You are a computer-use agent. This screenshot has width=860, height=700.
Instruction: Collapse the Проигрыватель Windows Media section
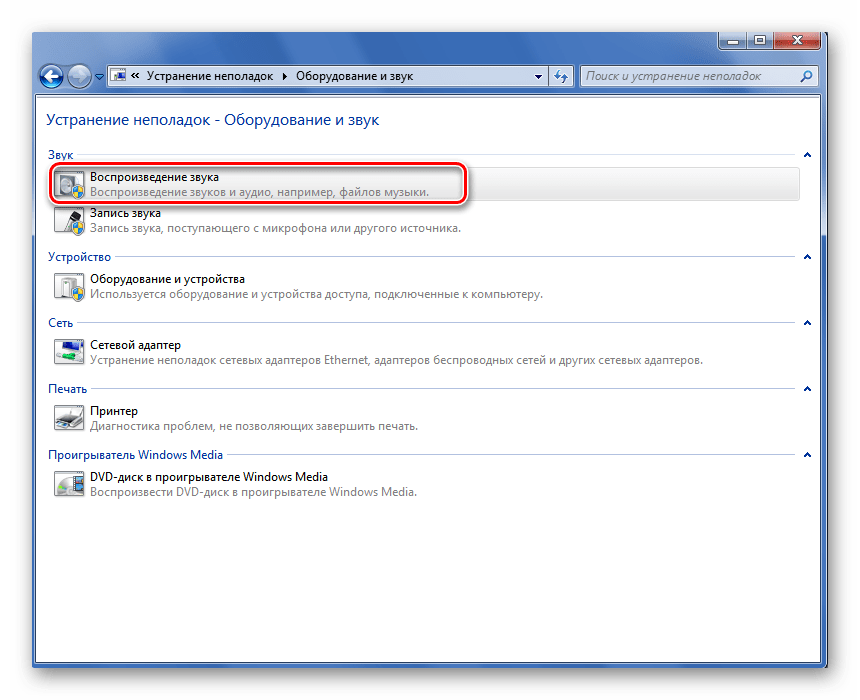pyautogui.click(x=806, y=455)
